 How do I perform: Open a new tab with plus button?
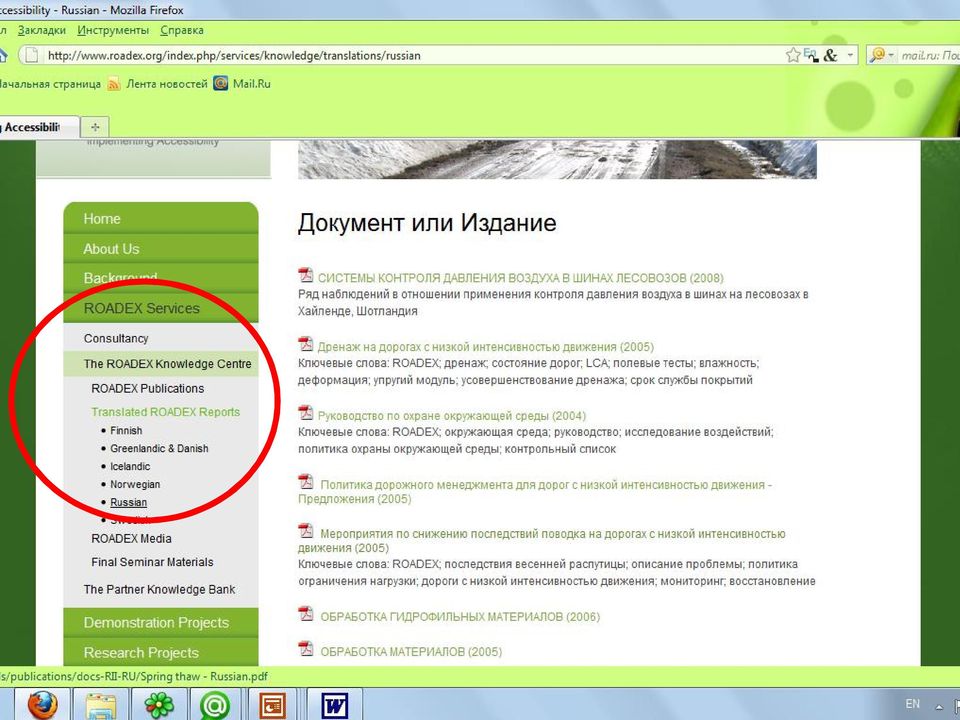coord(95,127)
